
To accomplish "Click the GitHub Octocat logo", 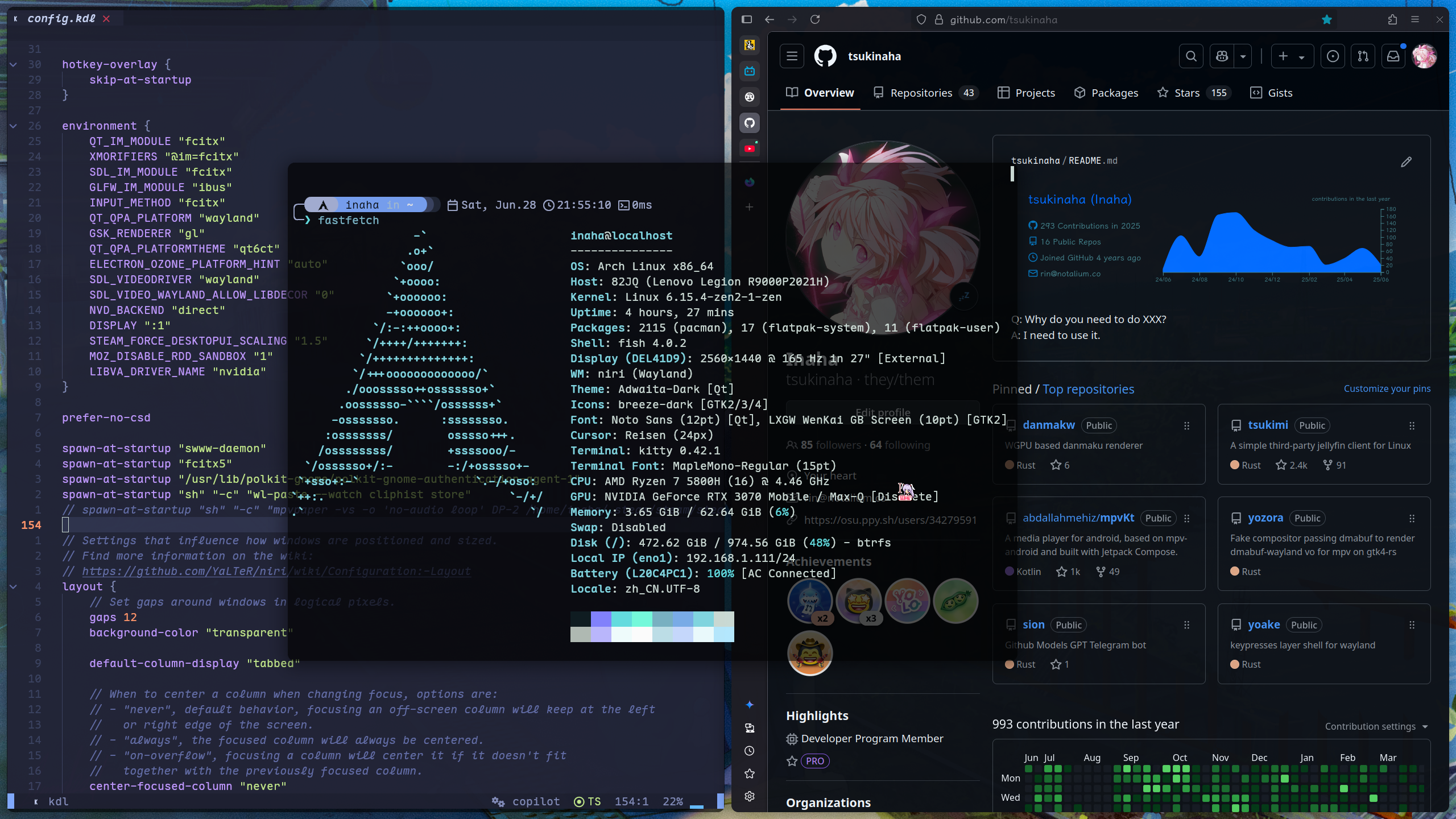I will click(825, 56).
